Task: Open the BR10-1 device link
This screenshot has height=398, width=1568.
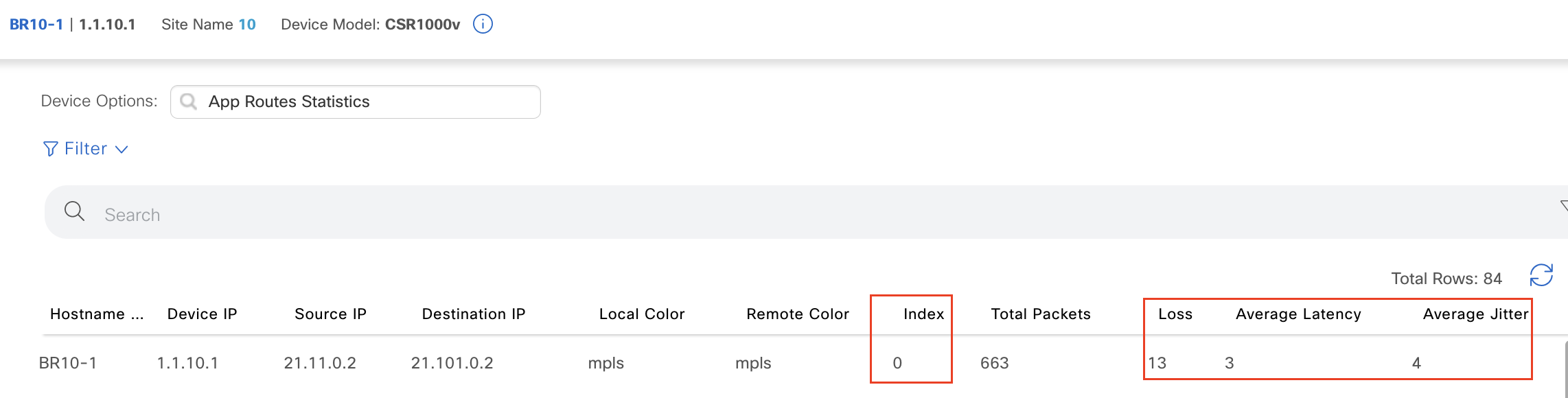Action: tap(36, 25)
